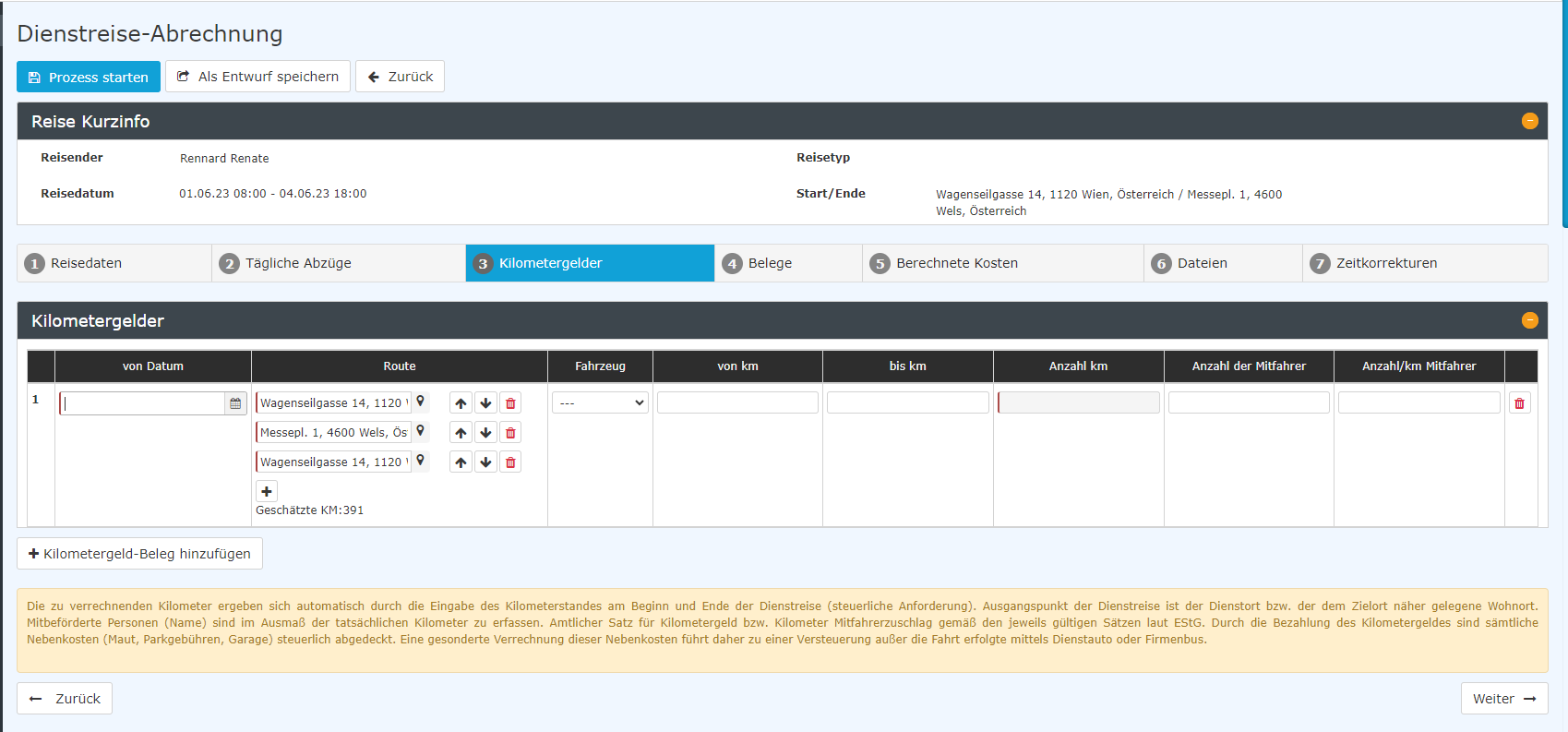
Task: Open the calendar picker for von Datum
Action: [x=235, y=403]
